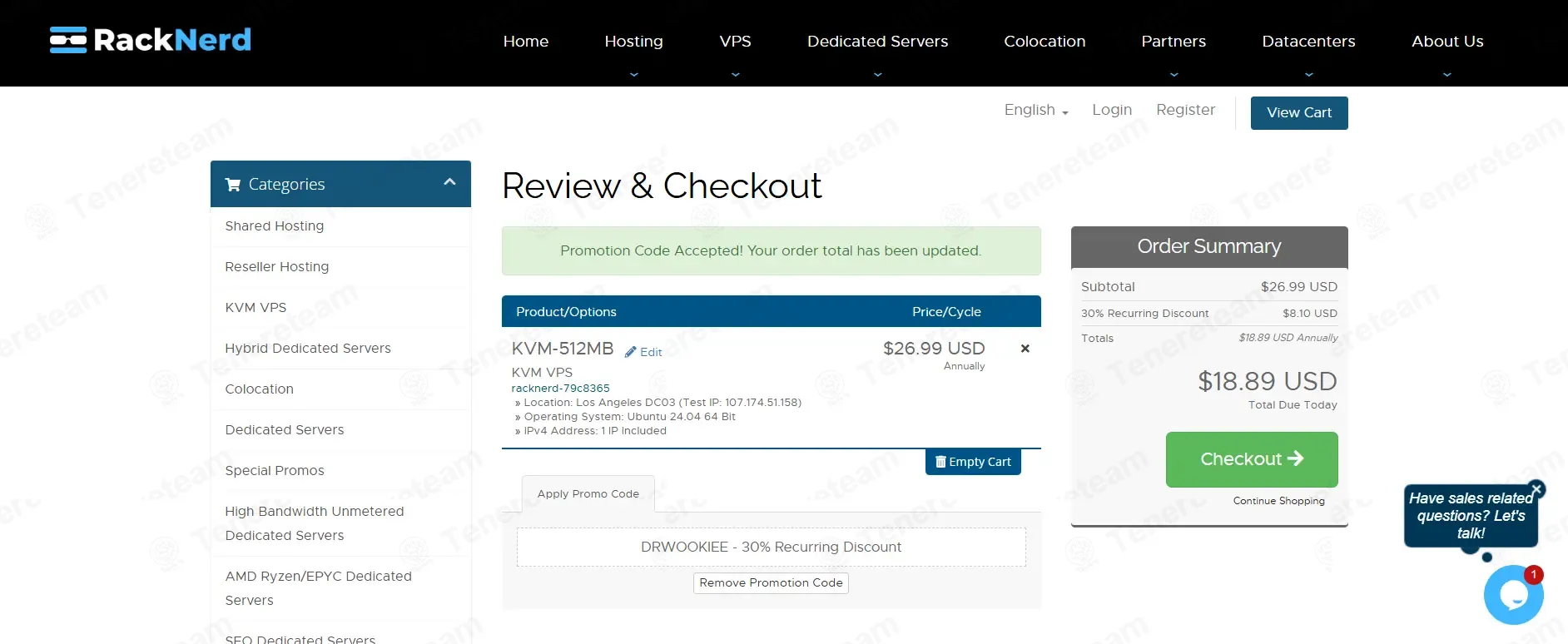Collapse the Categories panel chevron
Viewport: 1568px width, 644px height.
point(449,182)
